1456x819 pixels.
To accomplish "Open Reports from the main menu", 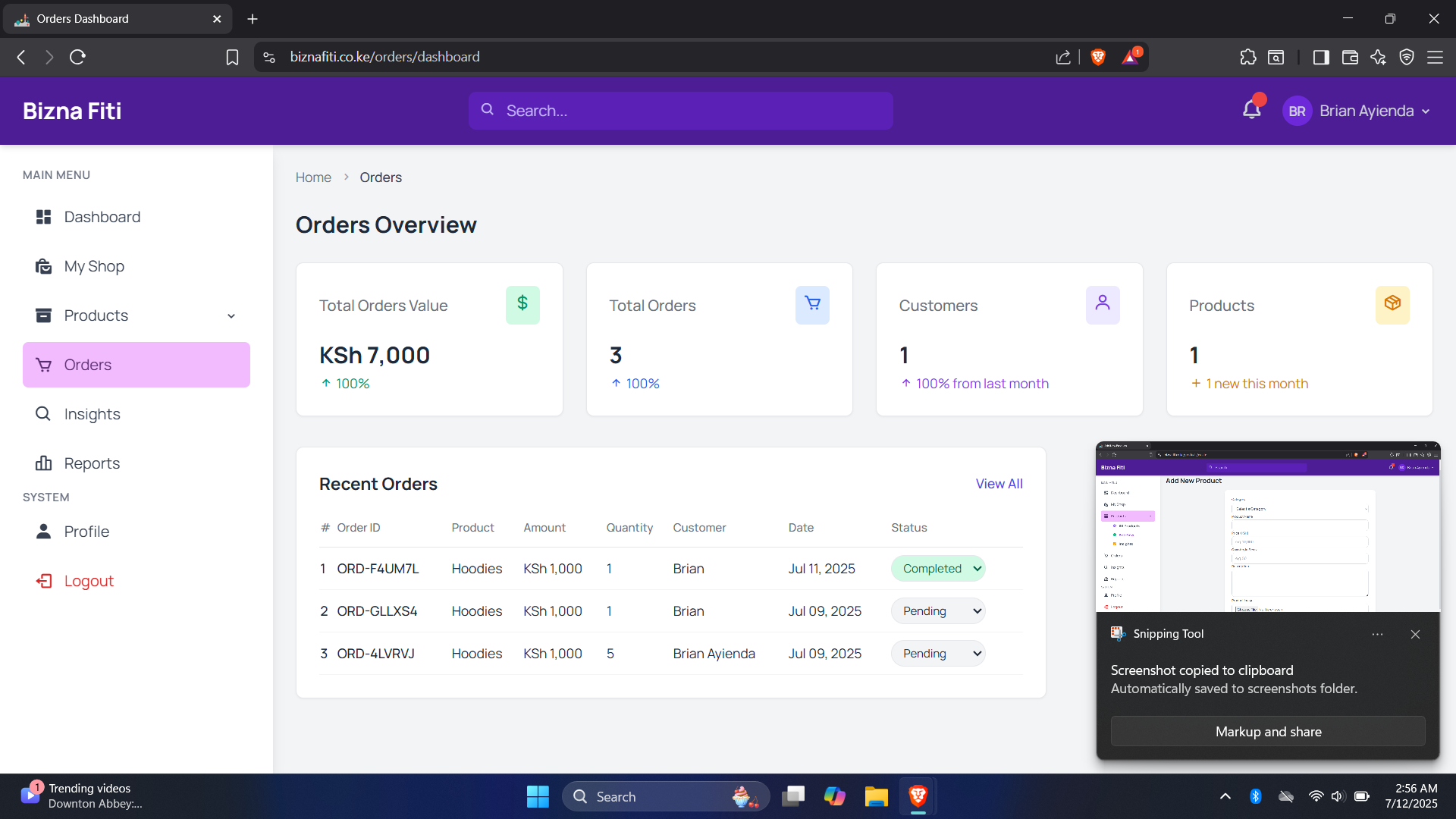I will coord(92,463).
